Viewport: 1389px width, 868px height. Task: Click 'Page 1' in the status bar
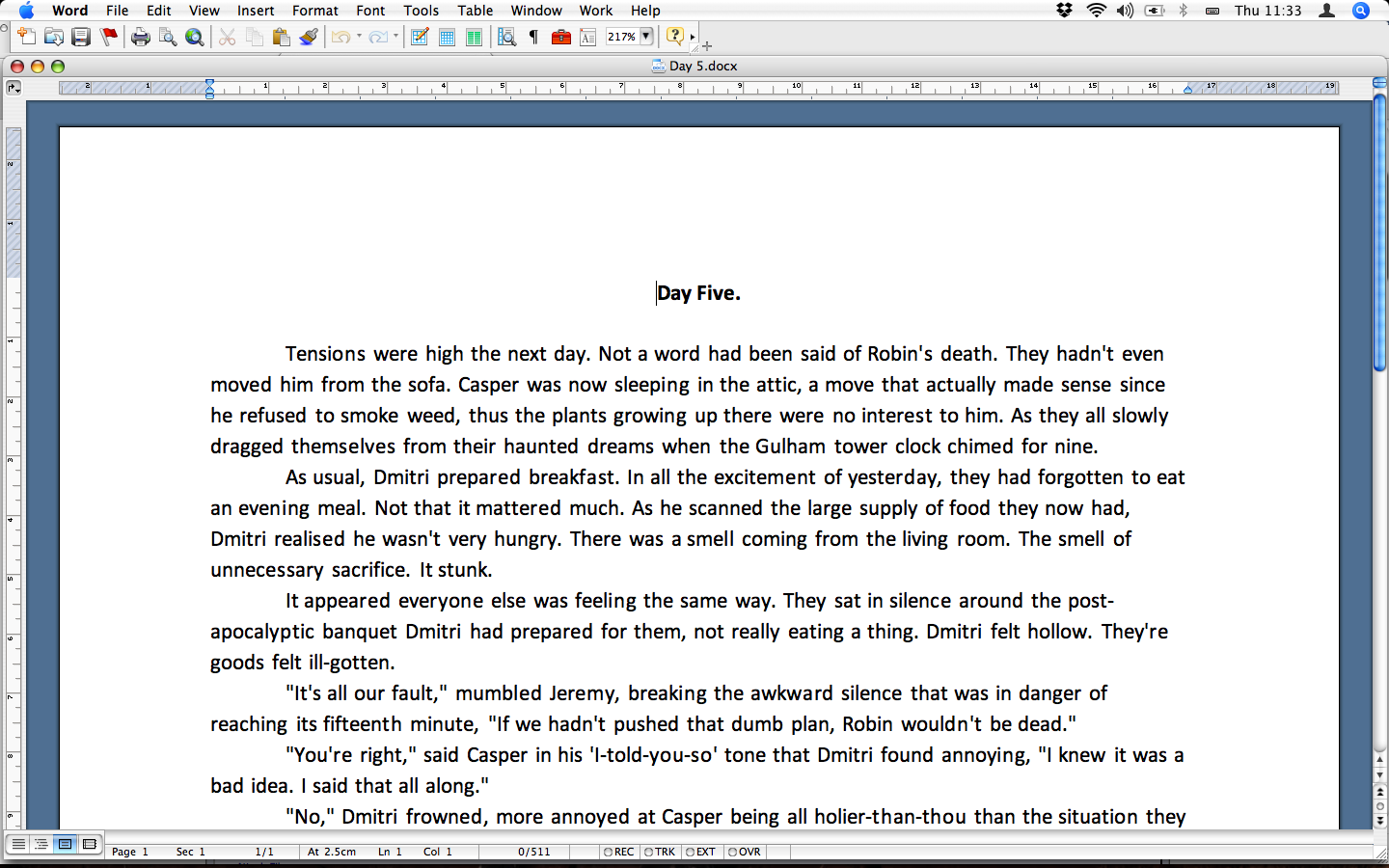click(130, 852)
